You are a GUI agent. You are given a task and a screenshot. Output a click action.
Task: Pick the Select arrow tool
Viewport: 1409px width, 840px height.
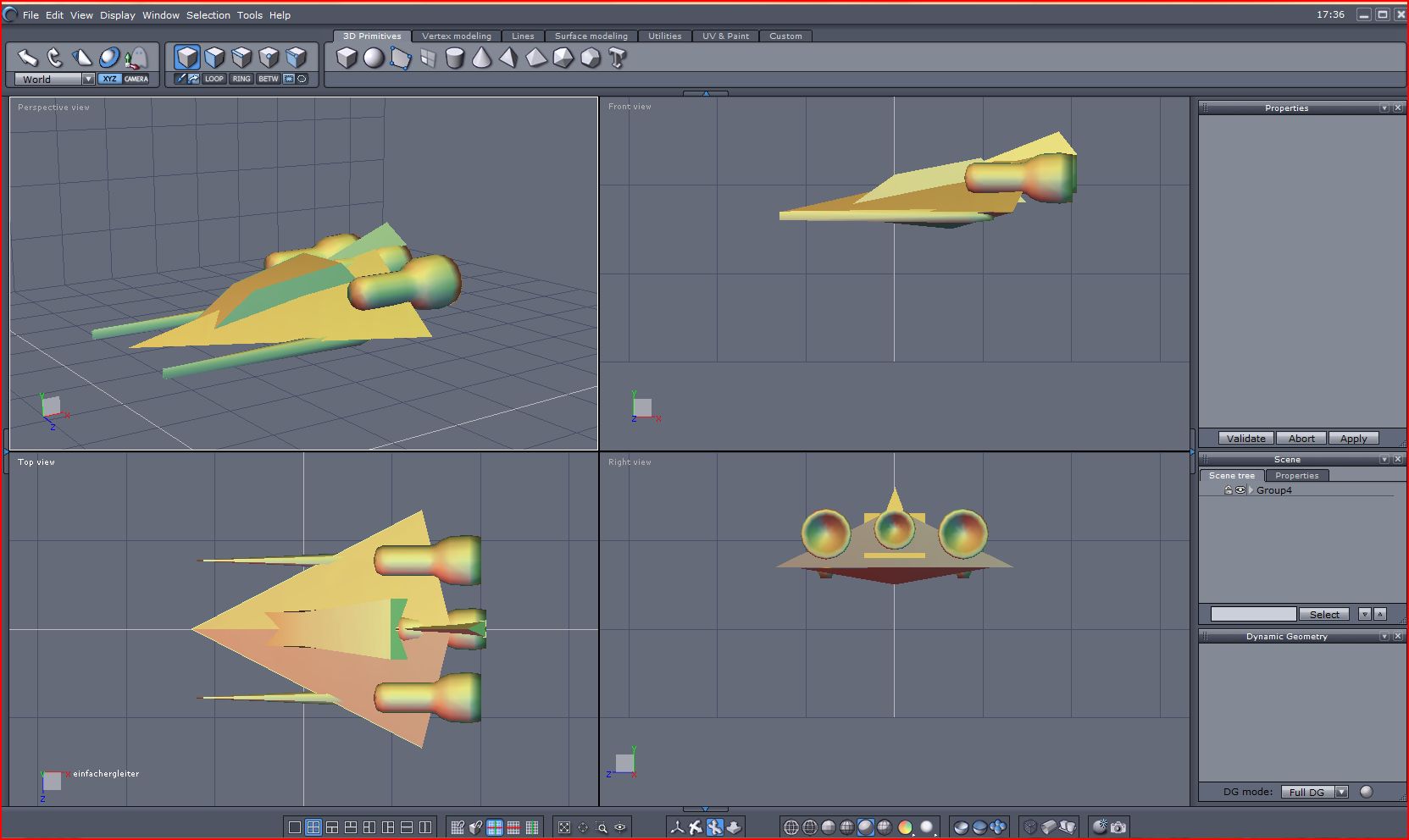(28, 58)
